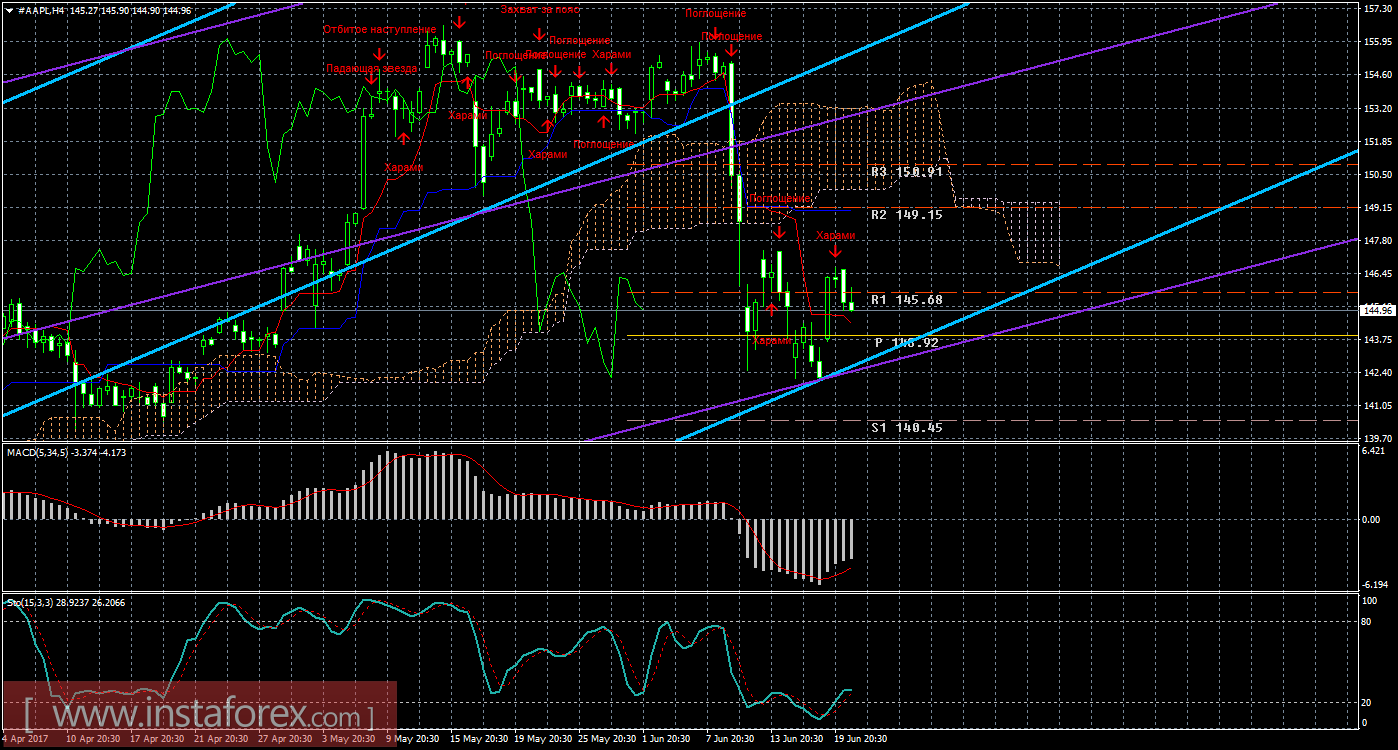This screenshot has height=750, width=1398.
Task: Click the '4 Apr 2017' date label
Action: [27, 739]
